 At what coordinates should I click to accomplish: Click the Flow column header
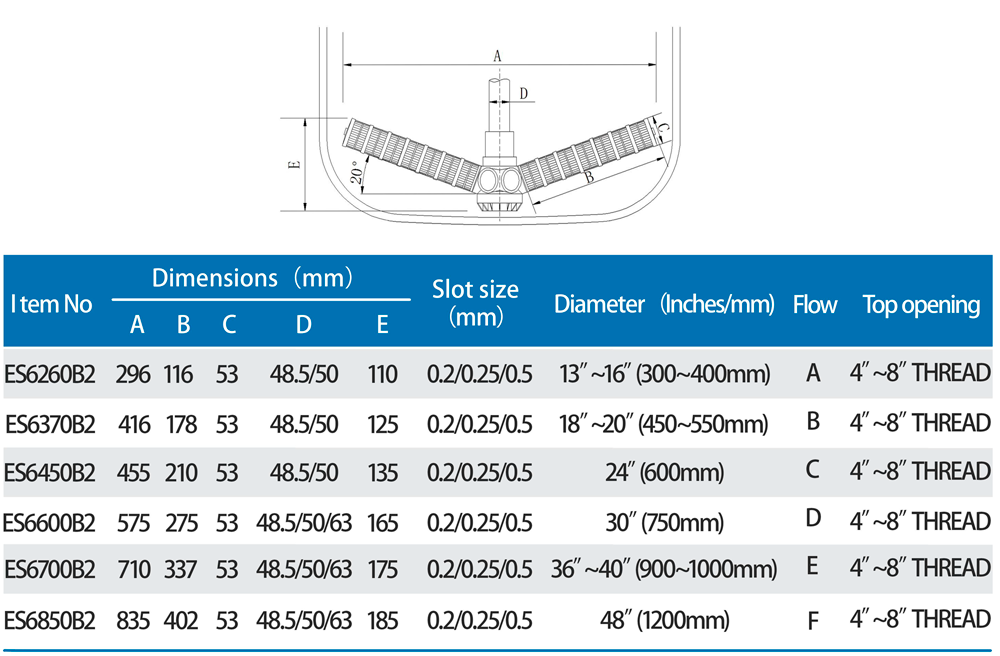pos(814,305)
